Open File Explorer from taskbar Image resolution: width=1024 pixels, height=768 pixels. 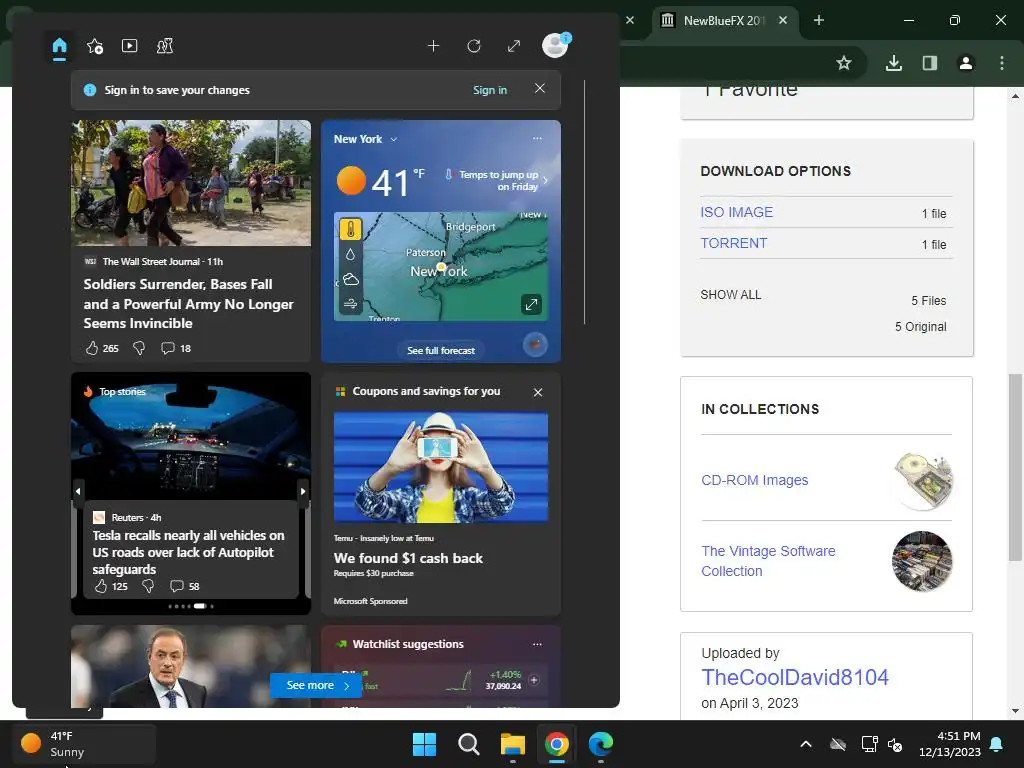coord(513,744)
